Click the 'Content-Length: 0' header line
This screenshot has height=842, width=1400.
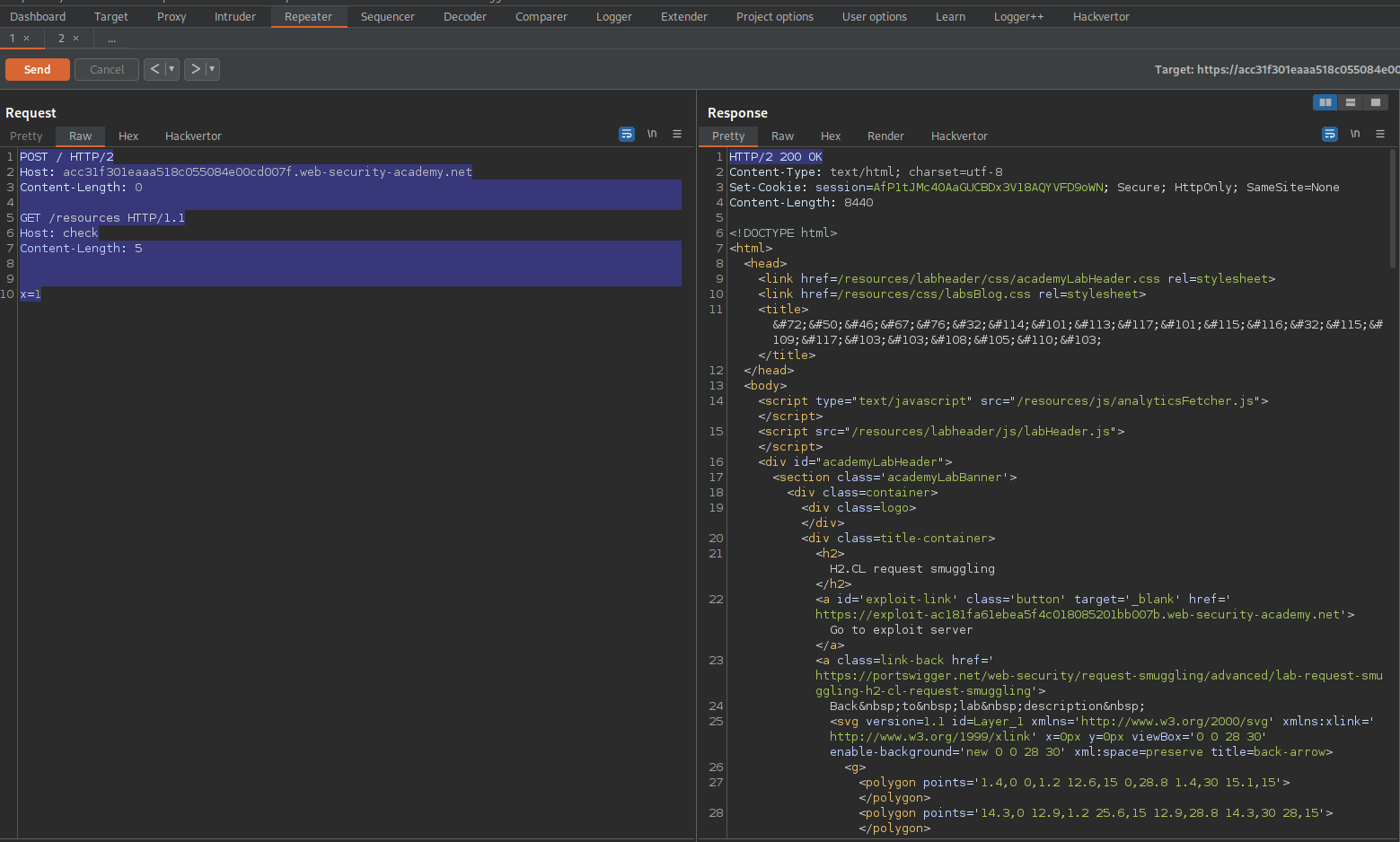82,187
